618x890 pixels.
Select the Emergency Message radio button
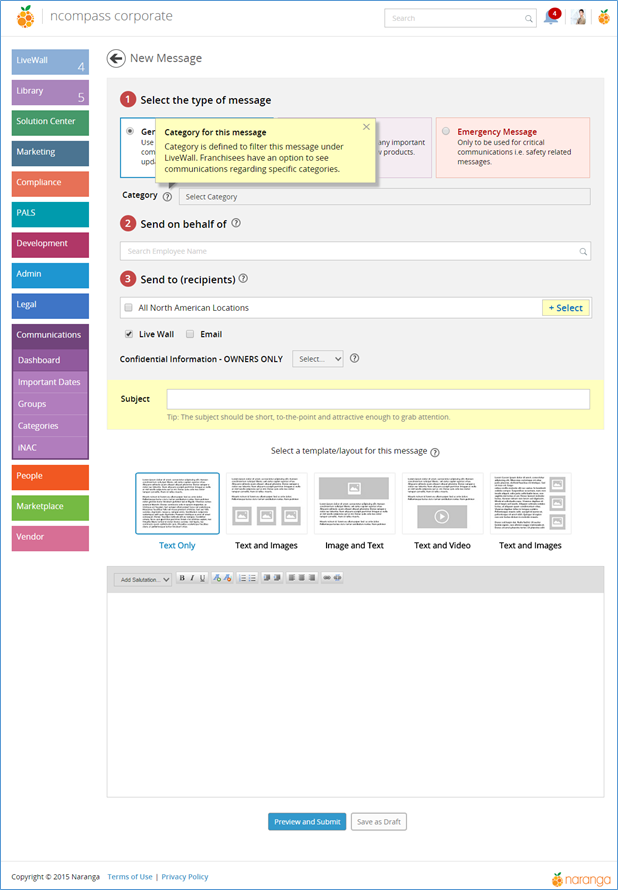click(x=446, y=131)
